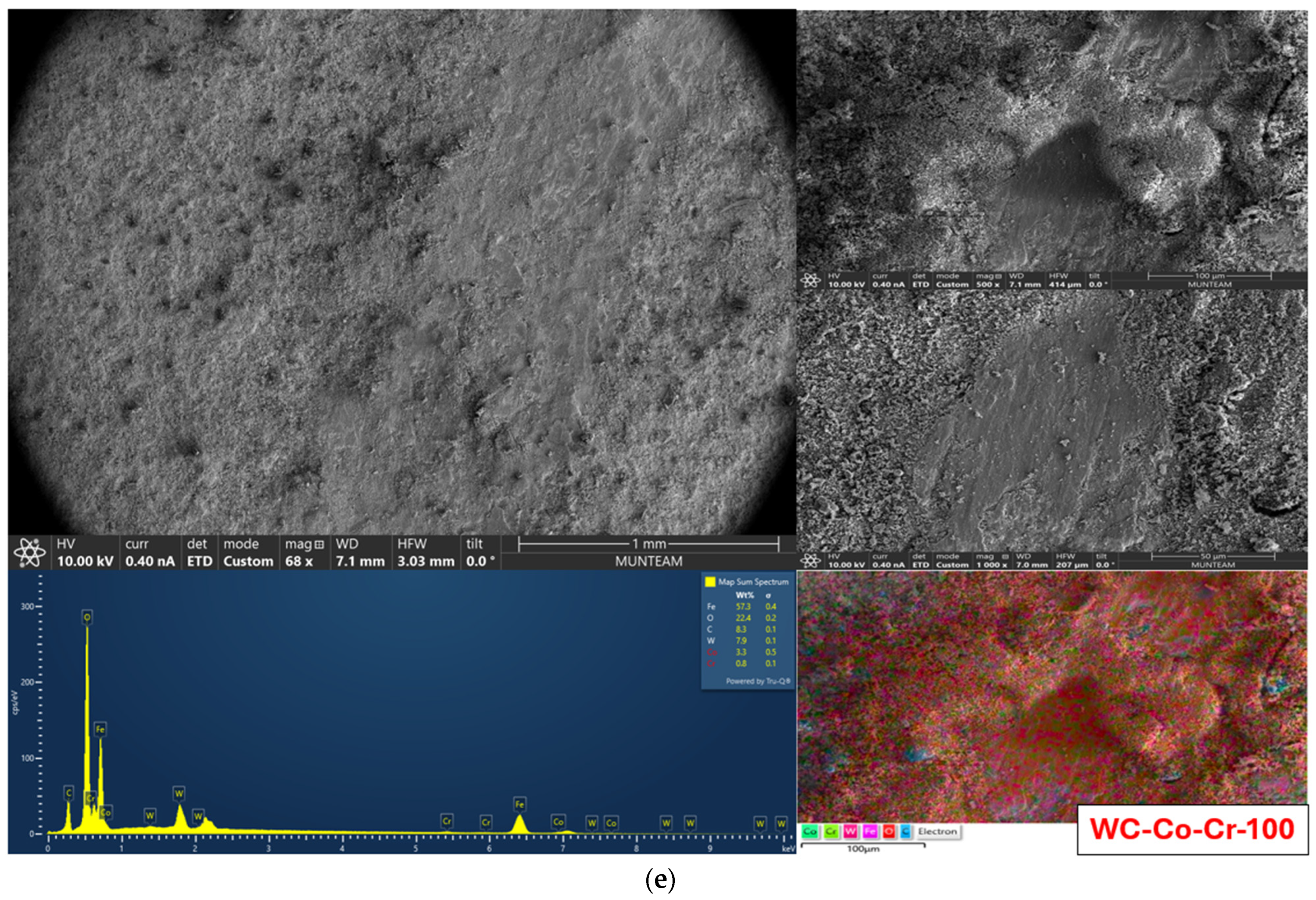Click the 1 mm scale bar
Image resolution: width=1316 pixels, height=900 pixels.
pos(649,545)
